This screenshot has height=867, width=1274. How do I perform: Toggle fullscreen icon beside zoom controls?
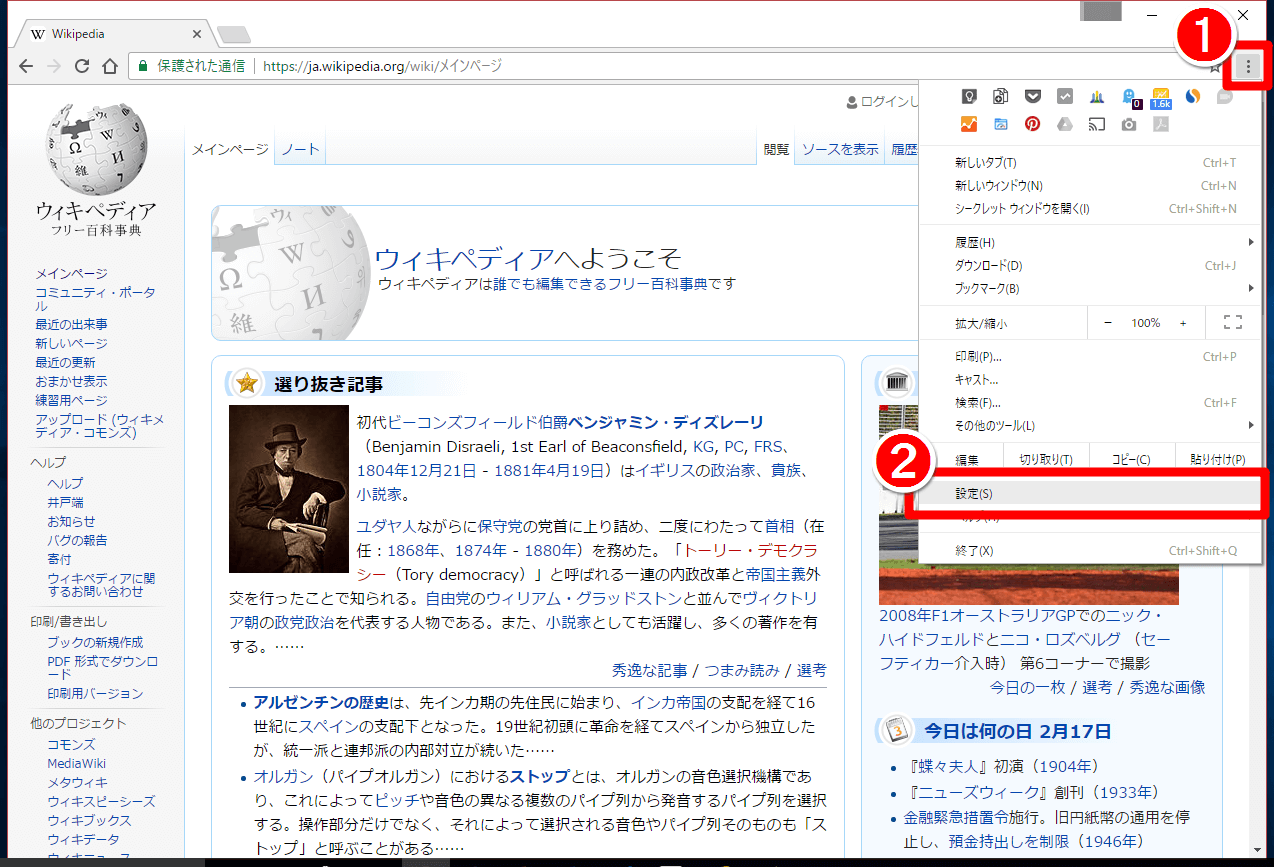coord(1232,323)
